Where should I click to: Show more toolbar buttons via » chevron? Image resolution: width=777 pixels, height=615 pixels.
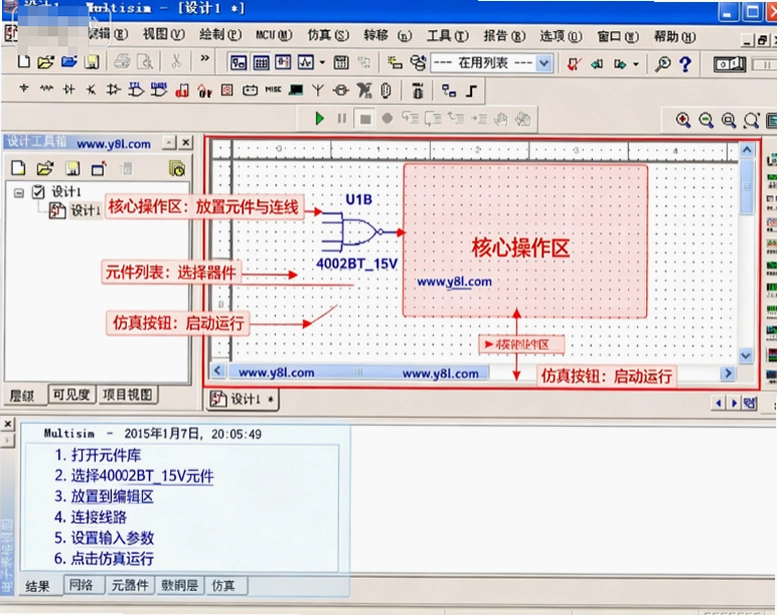tap(204, 58)
